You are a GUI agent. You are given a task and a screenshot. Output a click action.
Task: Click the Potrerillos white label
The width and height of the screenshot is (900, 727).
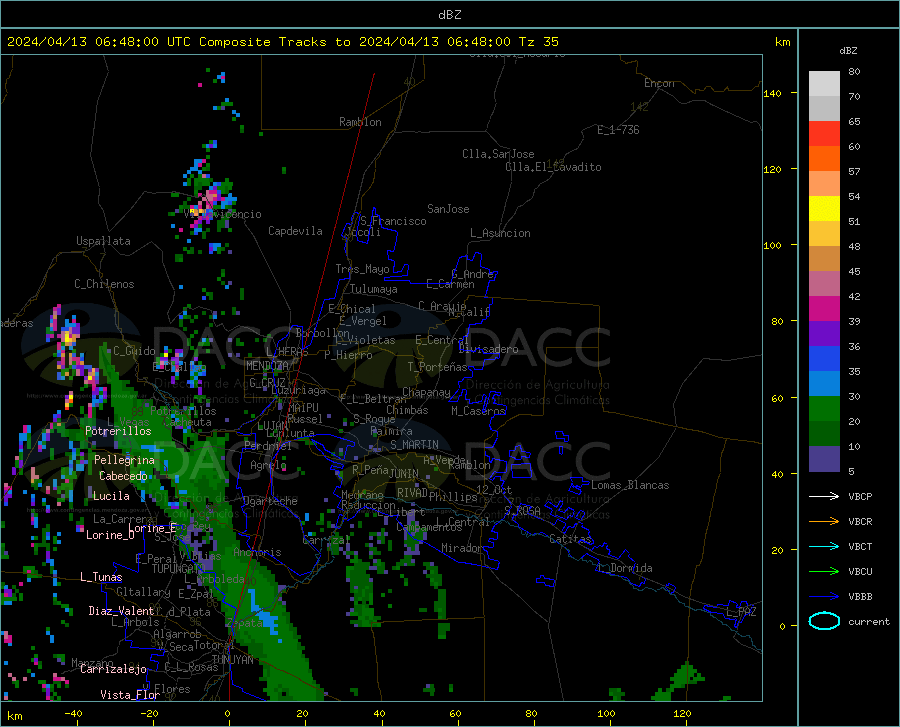tap(118, 431)
